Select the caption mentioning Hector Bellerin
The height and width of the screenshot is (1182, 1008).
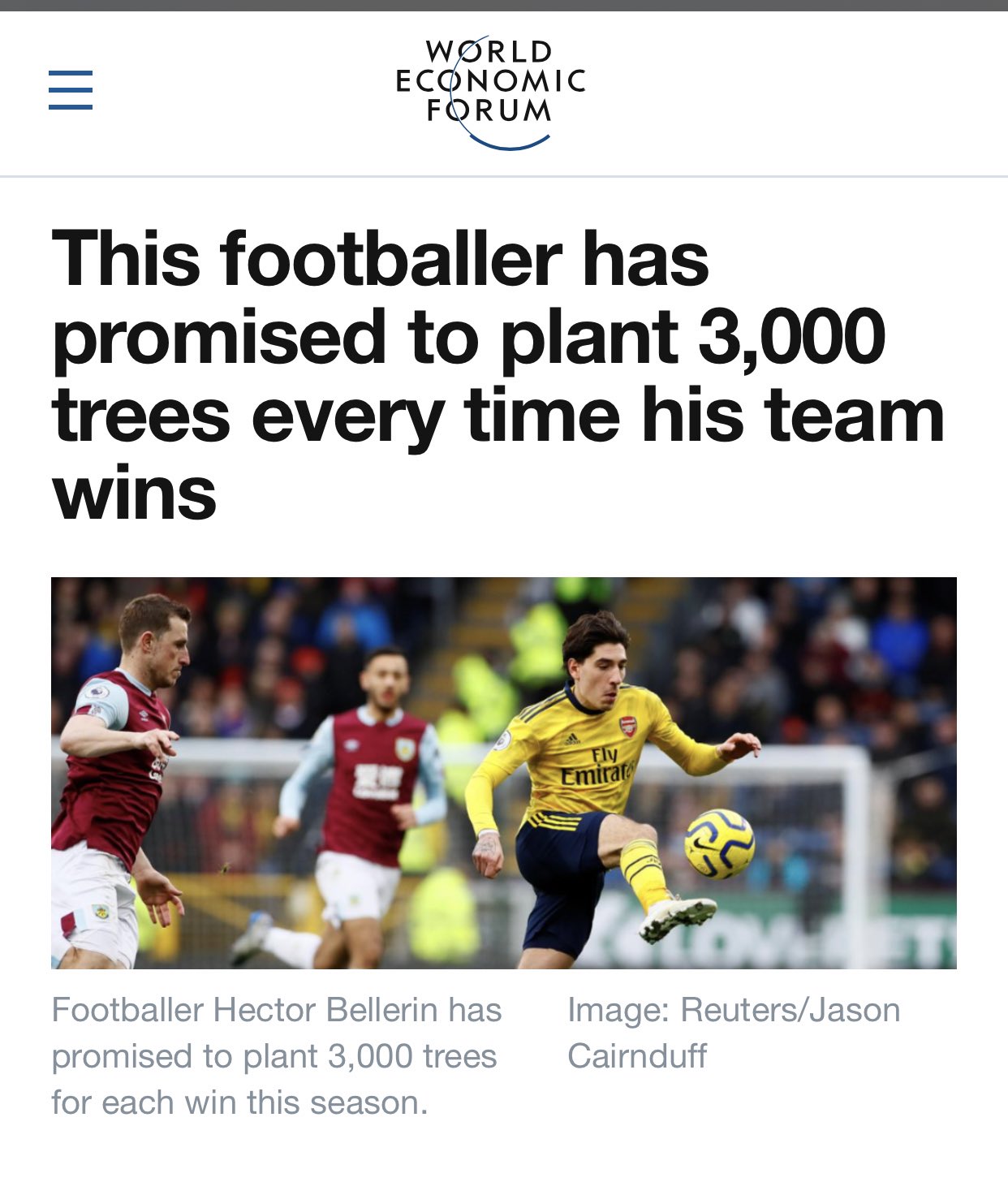(x=277, y=1056)
